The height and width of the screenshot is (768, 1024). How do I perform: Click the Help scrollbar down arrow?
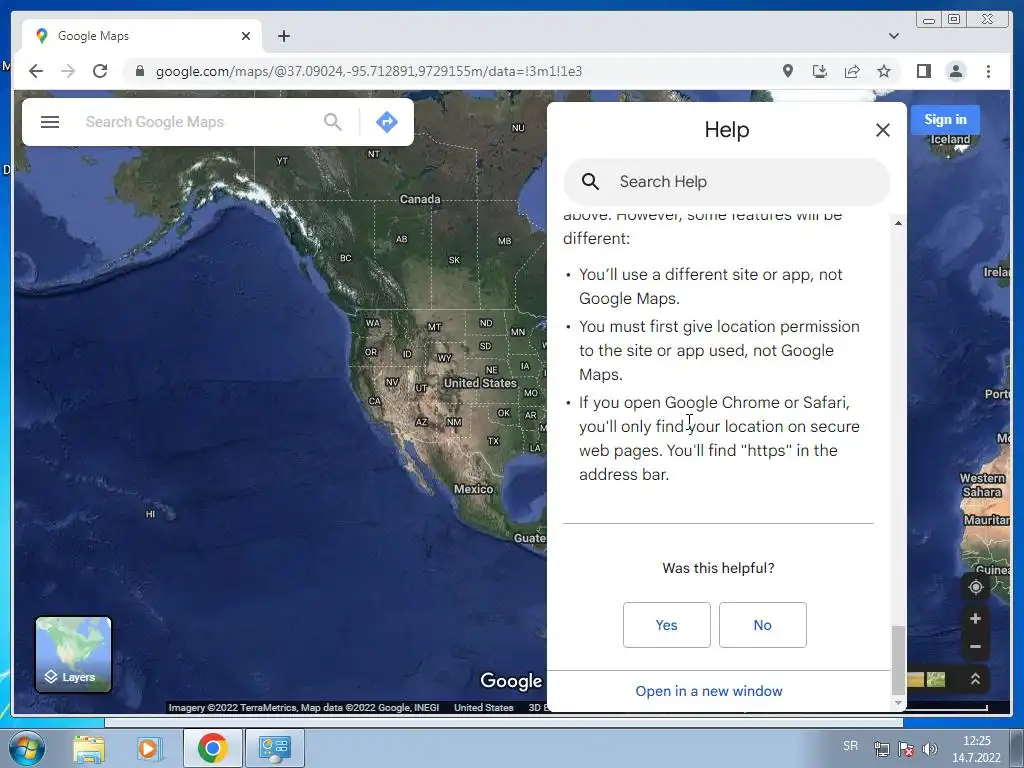click(898, 703)
